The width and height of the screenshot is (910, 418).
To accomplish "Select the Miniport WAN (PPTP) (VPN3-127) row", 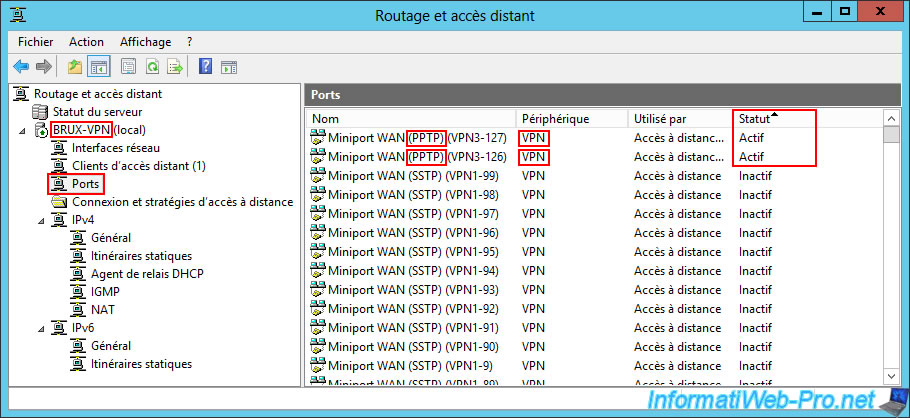I will pyautogui.click(x=410, y=138).
